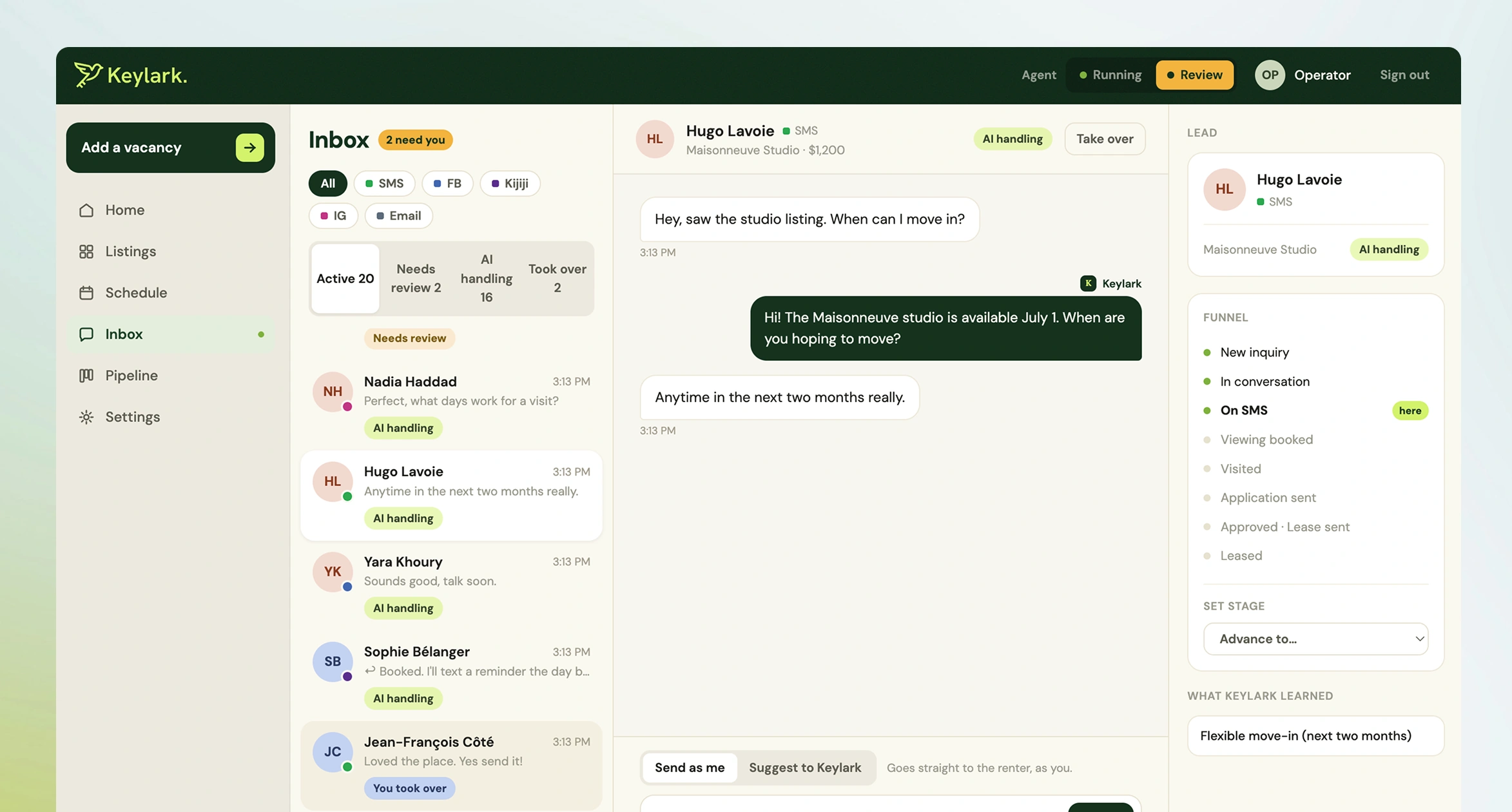This screenshot has height=812, width=1512.
Task: Click the Add a vacancy button
Action: [171, 148]
